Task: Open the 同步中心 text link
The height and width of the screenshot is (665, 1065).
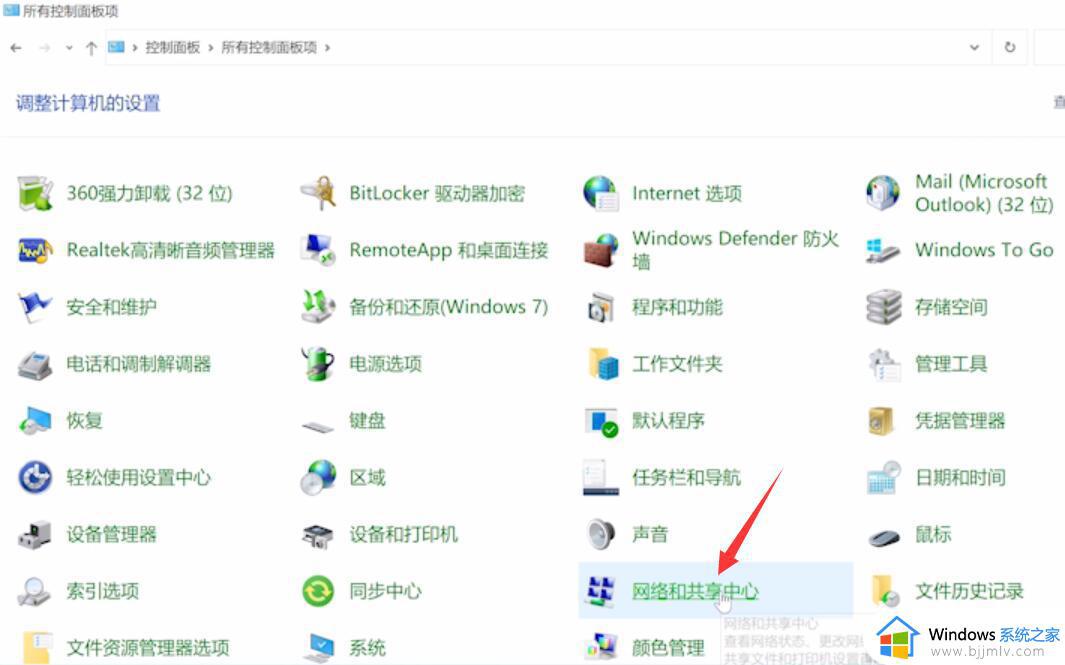Action: tap(385, 591)
